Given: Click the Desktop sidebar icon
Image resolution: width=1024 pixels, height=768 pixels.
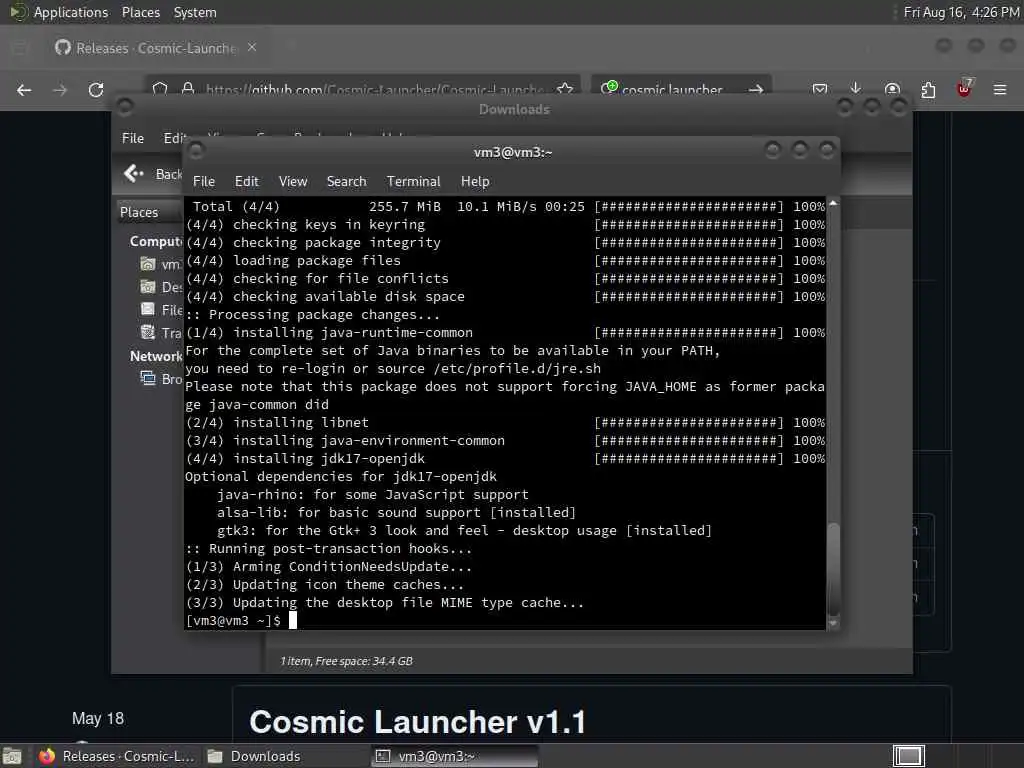Looking at the screenshot, I should tap(148, 287).
